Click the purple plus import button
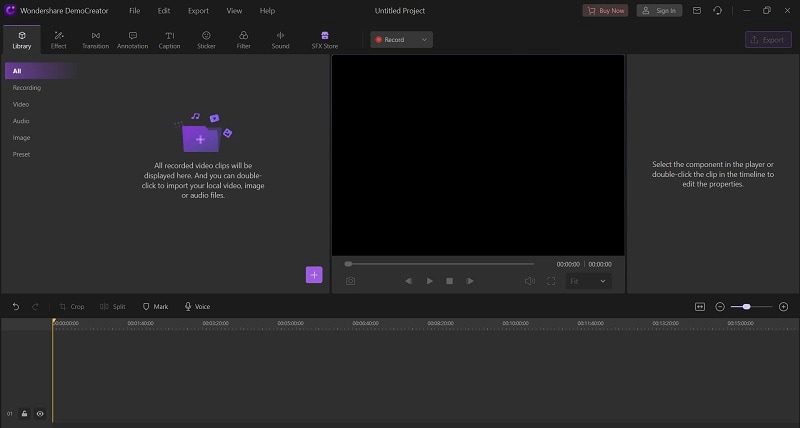This screenshot has height=428, width=800. [x=314, y=274]
